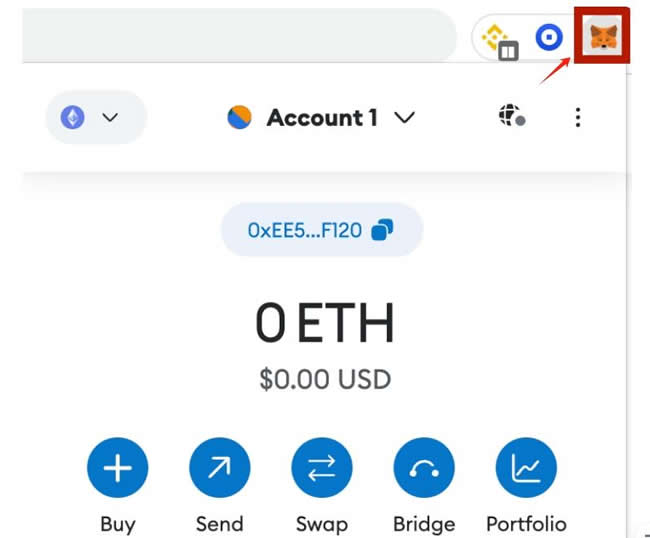Click the Account 1 name label
Screen dimensions: 650x538
(321, 118)
